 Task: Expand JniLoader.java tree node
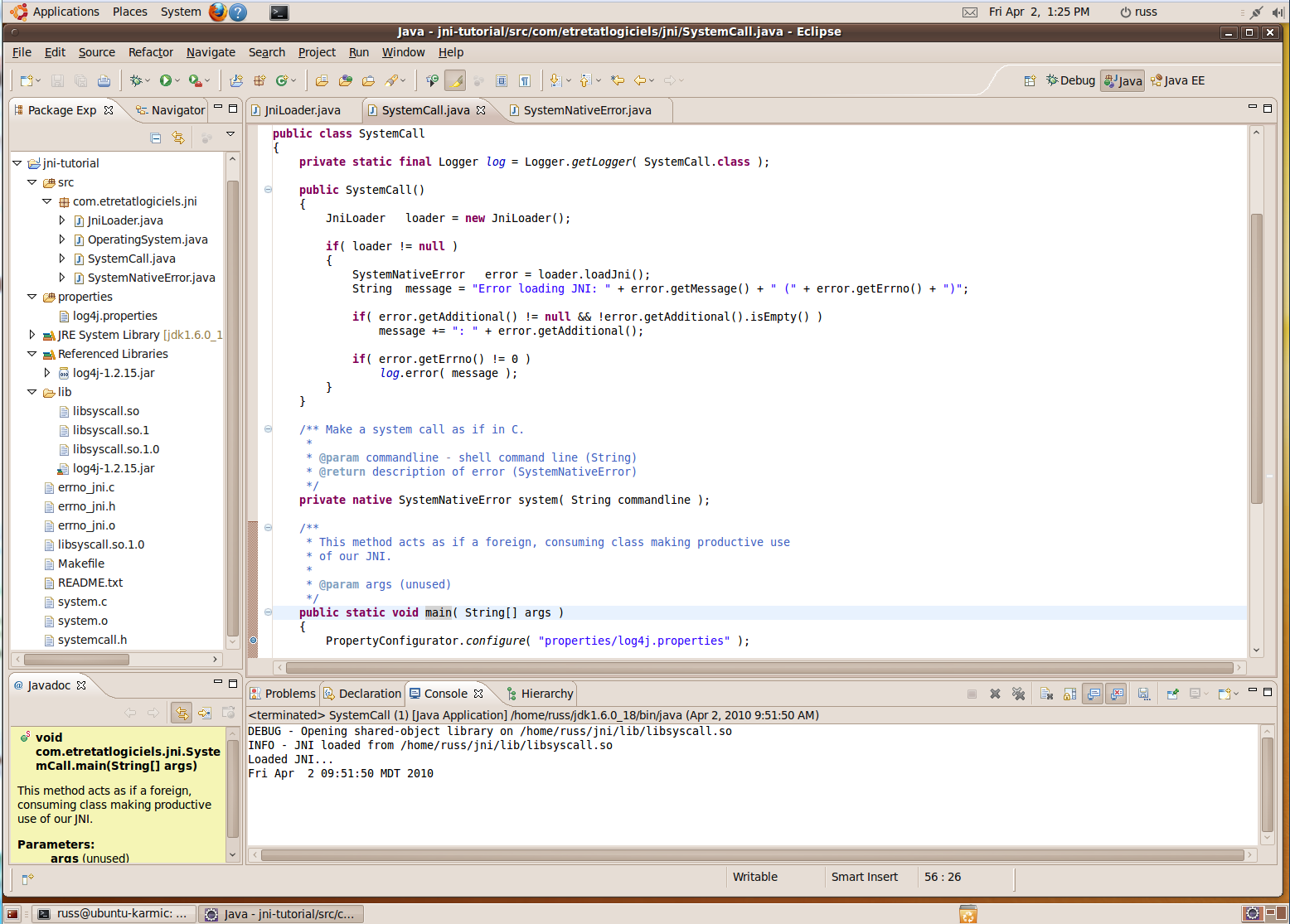click(x=62, y=220)
